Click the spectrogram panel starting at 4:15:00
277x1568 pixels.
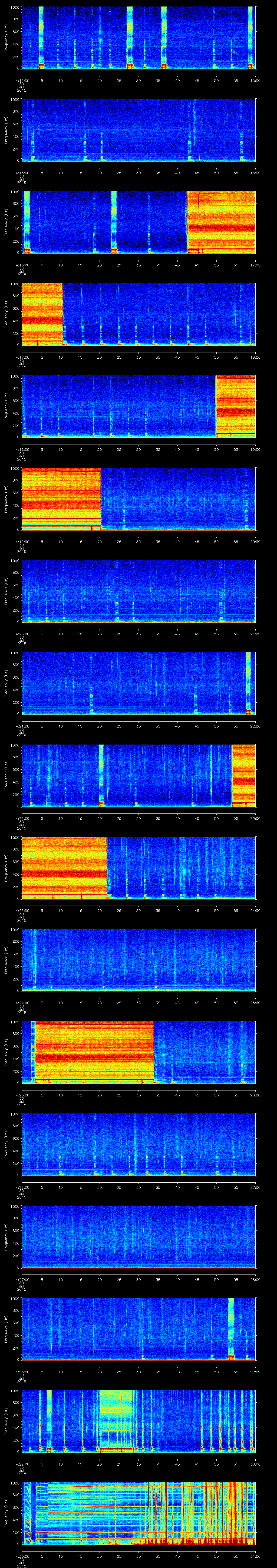coord(139,130)
